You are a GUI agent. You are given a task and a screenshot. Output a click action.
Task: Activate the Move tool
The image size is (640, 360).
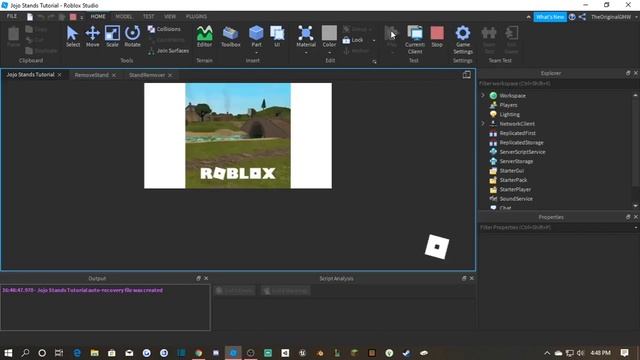click(x=93, y=36)
